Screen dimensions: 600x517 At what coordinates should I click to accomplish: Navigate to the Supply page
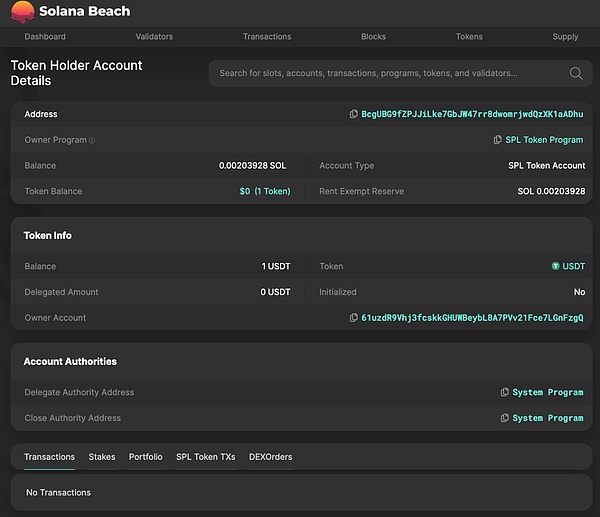click(565, 37)
